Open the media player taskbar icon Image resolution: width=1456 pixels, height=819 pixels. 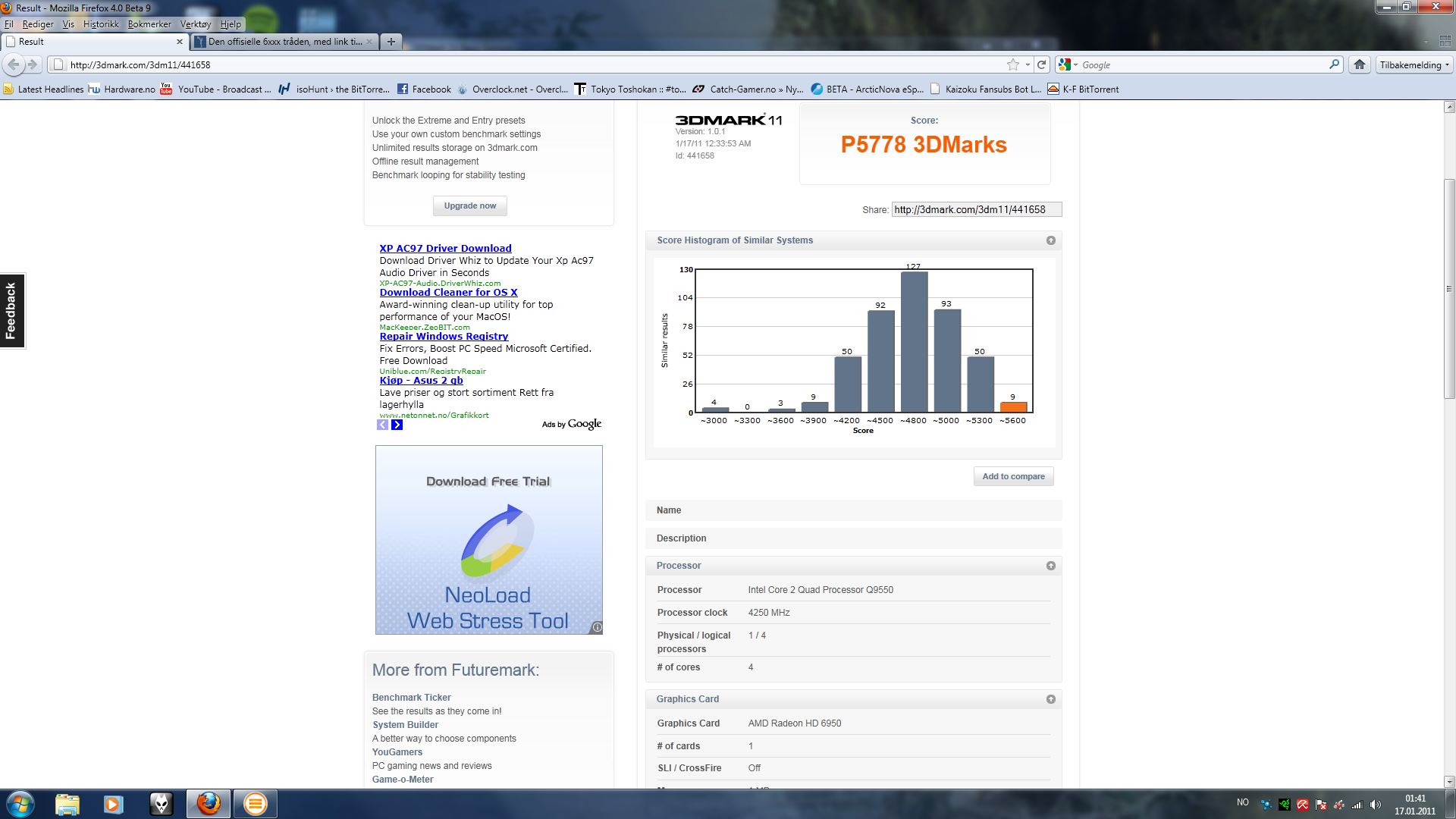113,804
